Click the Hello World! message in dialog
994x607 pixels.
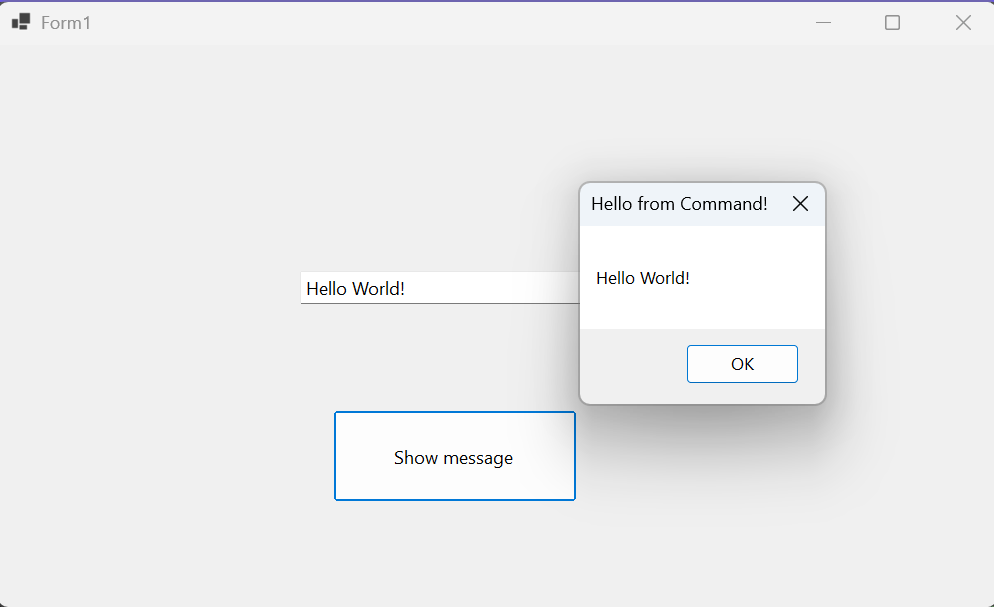pos(643,278)
